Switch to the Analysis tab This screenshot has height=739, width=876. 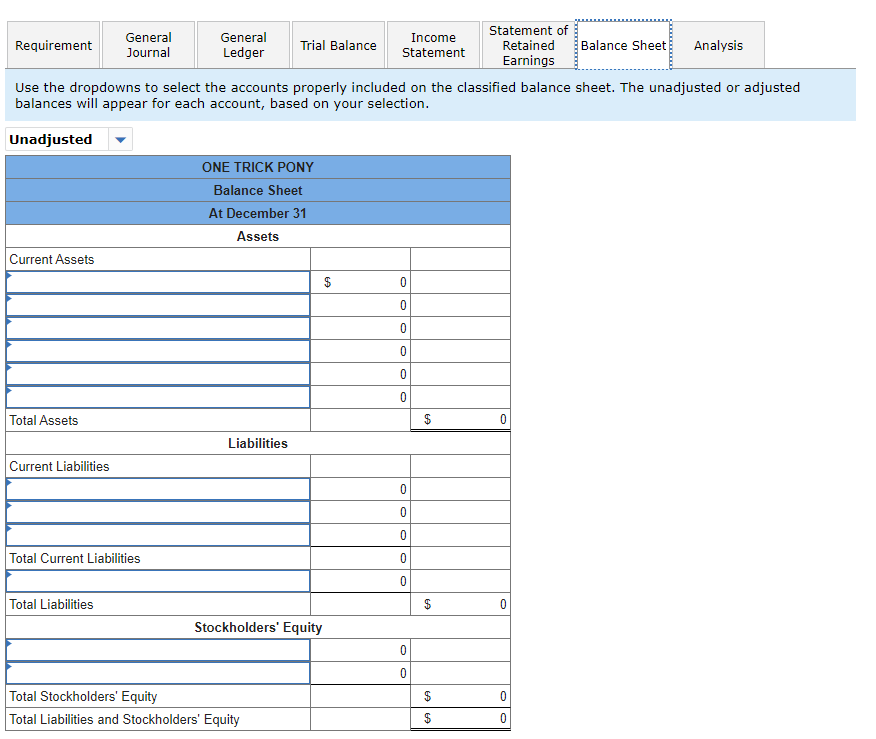[x=717, y=44]
